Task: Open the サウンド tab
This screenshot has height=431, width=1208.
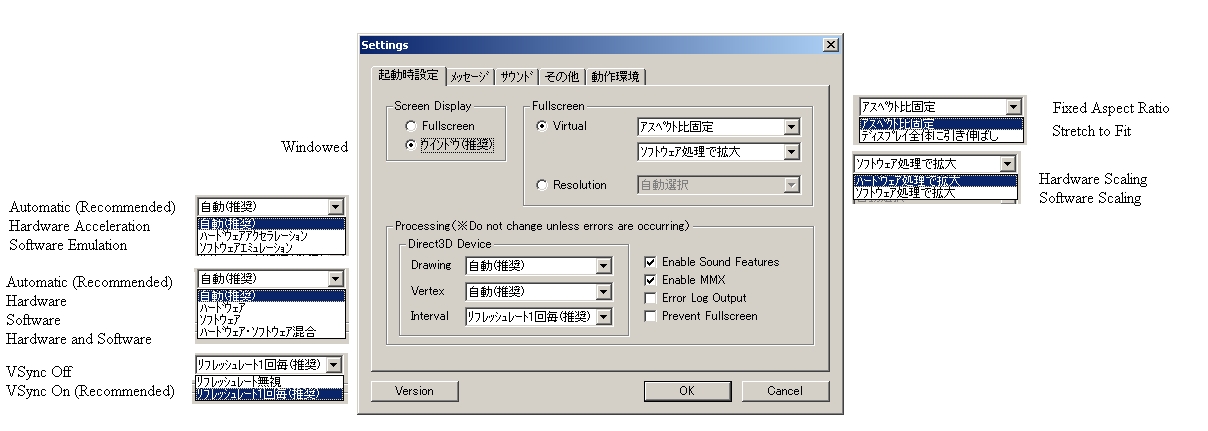Action: (x=516, y=77)
